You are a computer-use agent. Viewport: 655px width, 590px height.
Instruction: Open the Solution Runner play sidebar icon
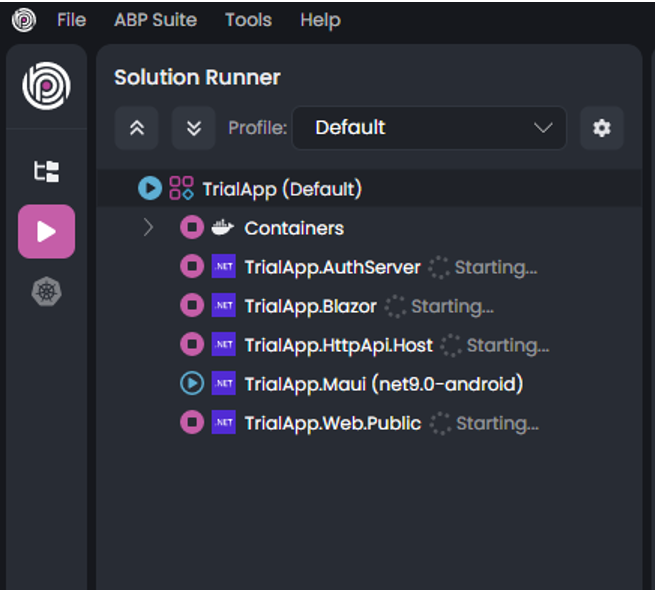46,232
